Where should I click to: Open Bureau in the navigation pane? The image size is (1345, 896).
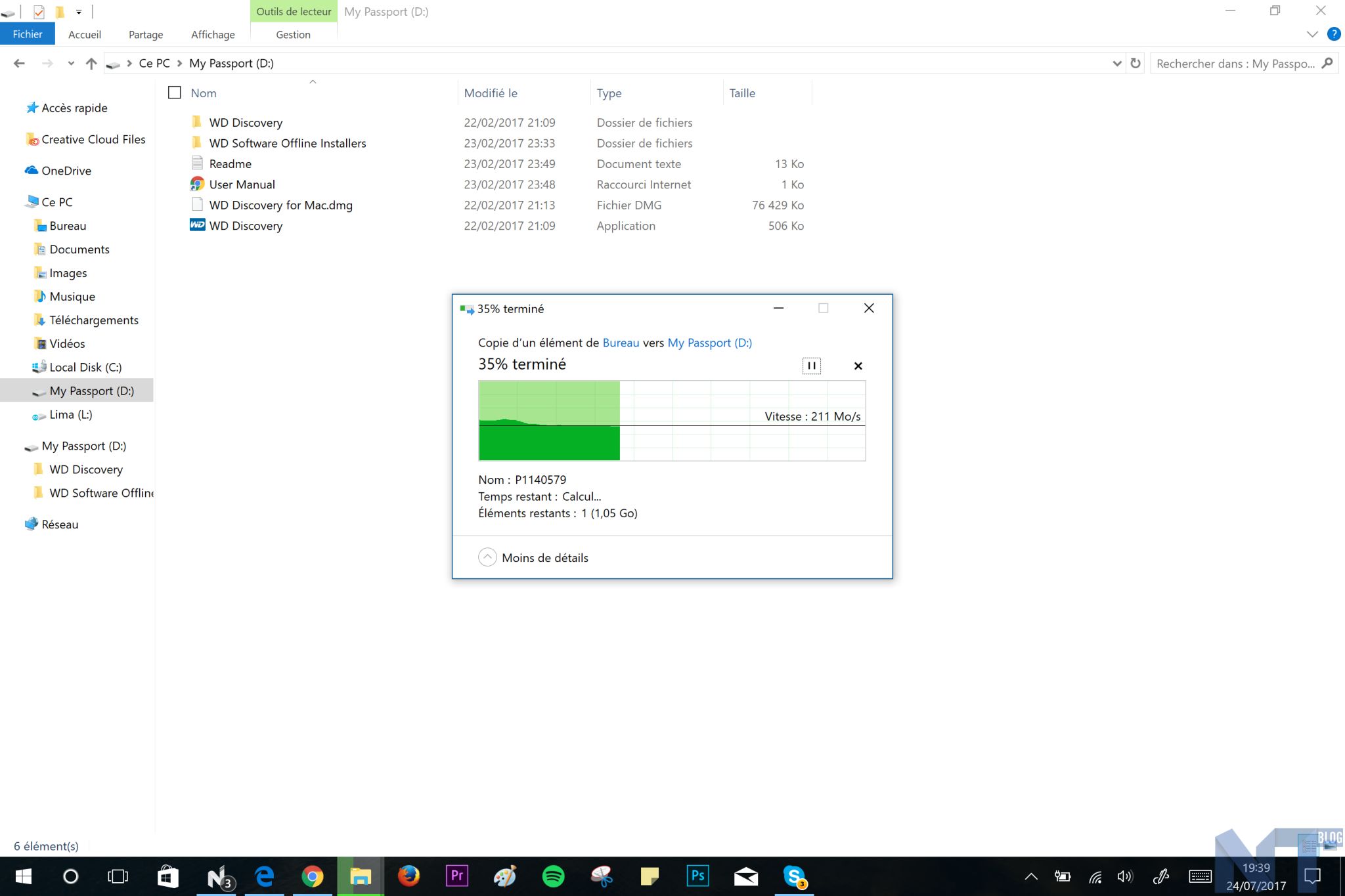(x=68, y=226)
